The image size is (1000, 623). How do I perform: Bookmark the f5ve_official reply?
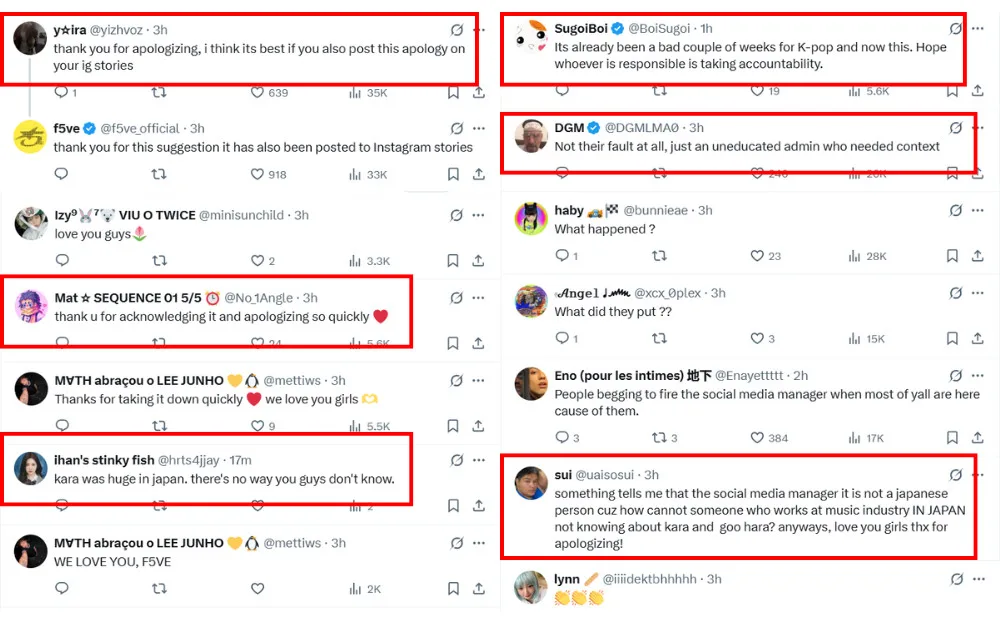[453, 174]
